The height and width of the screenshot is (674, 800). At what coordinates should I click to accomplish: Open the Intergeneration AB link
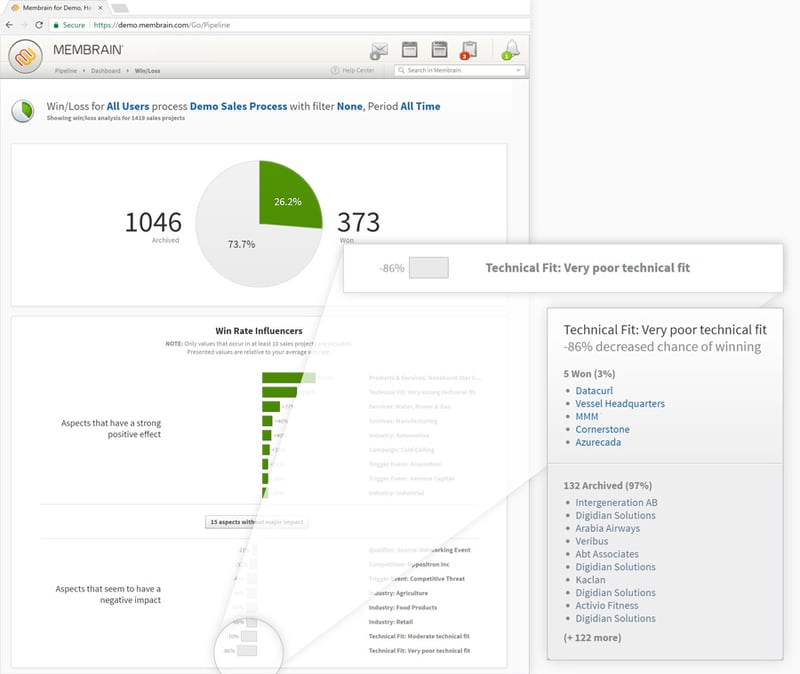pyautogui.click(x=616, y=503)
